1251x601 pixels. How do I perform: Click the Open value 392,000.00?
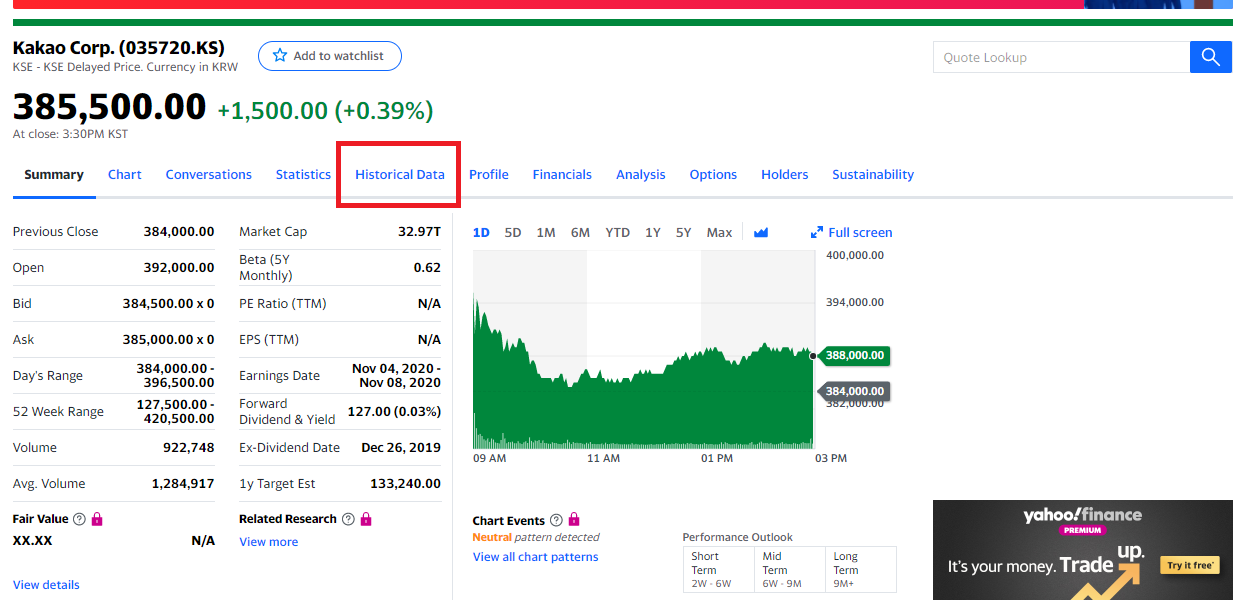(x=179, y=267)
